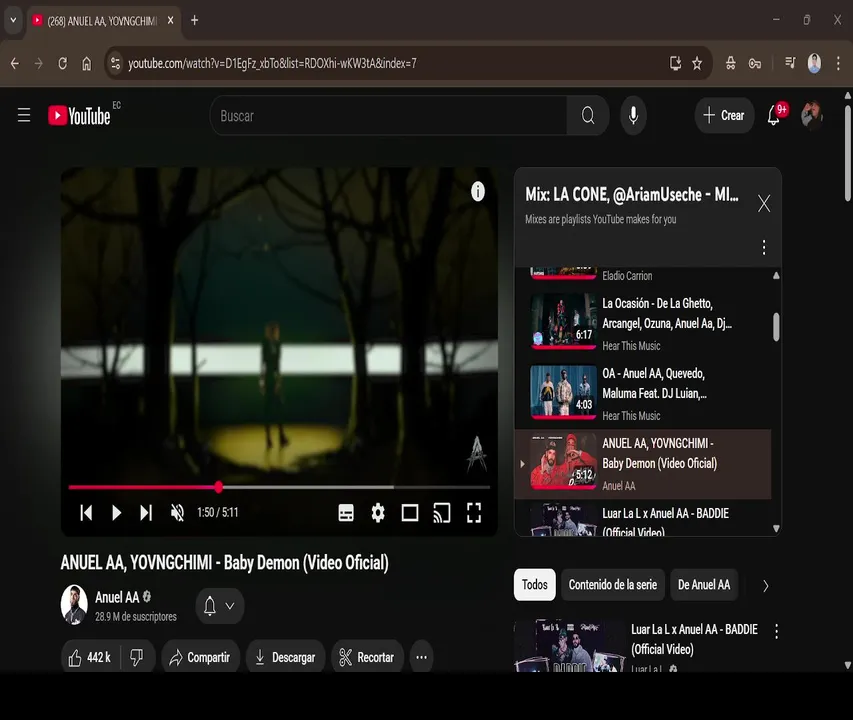Screen dimensions: 853x720
Task: Dislike the video
Action: 137,657
